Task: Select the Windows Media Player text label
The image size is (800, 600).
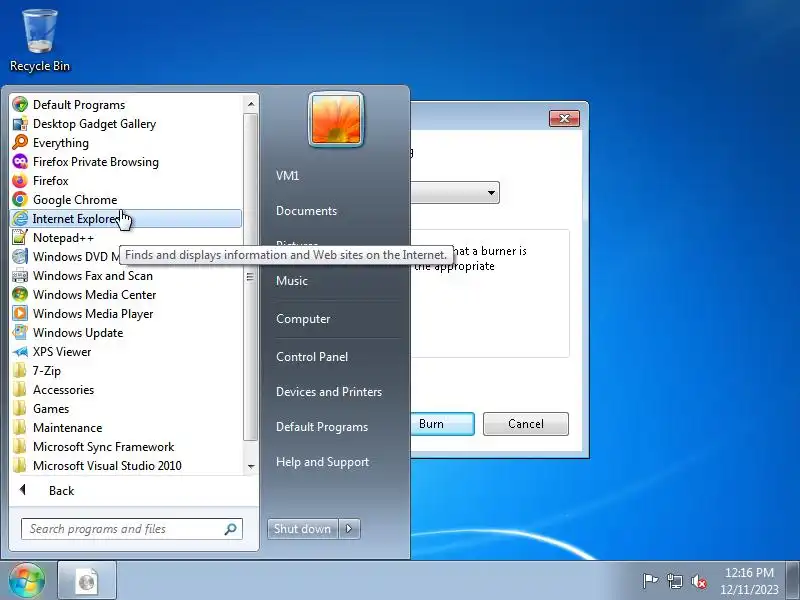Action: pos(93,314)
